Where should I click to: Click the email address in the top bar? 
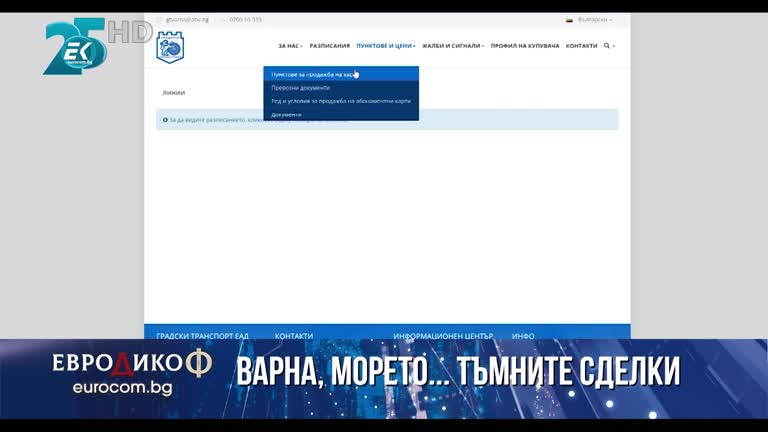click(187, 20)
